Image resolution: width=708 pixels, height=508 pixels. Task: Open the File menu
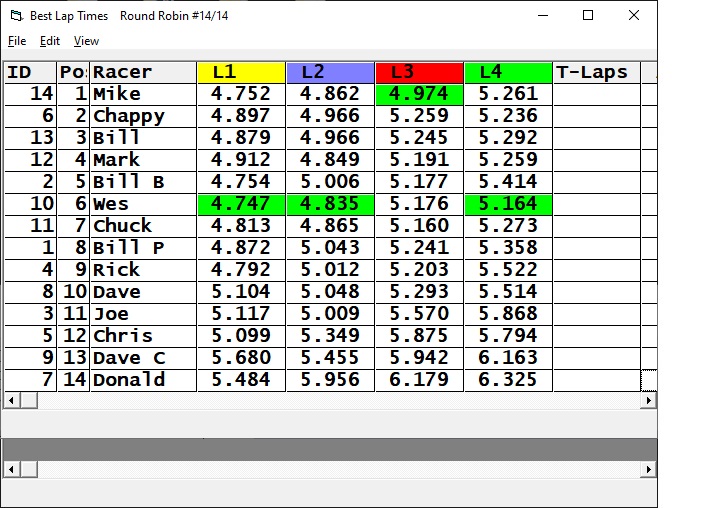click(17, 41)
